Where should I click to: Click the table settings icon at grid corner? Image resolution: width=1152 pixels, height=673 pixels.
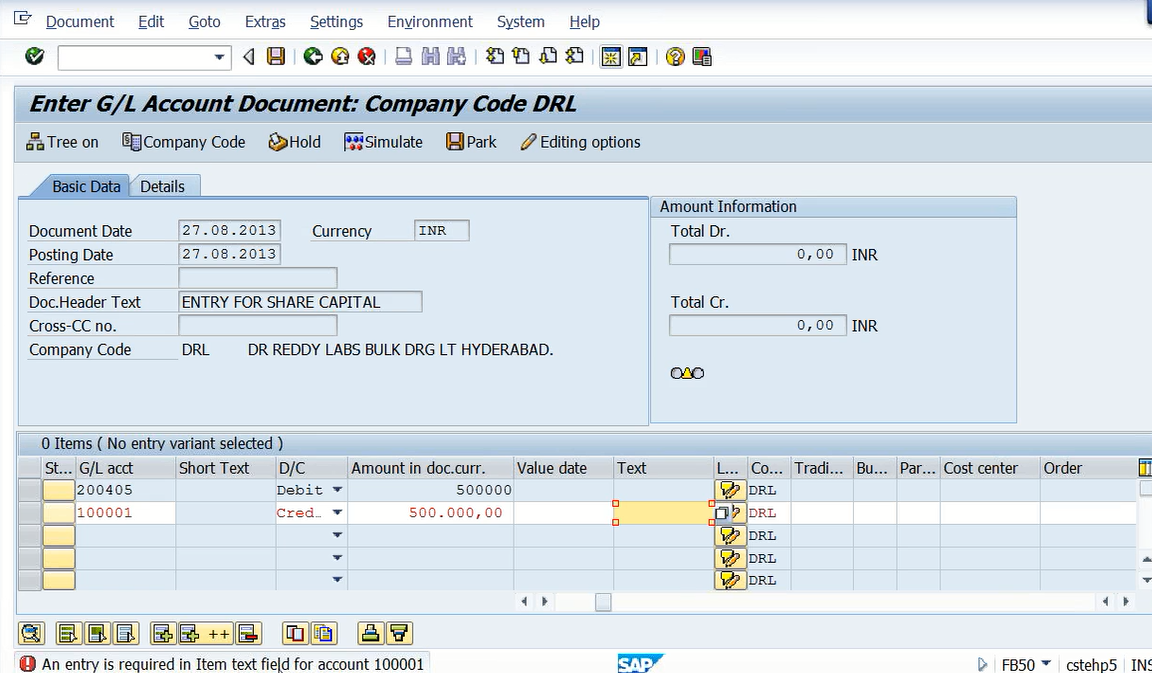[x=1144, y=468]
